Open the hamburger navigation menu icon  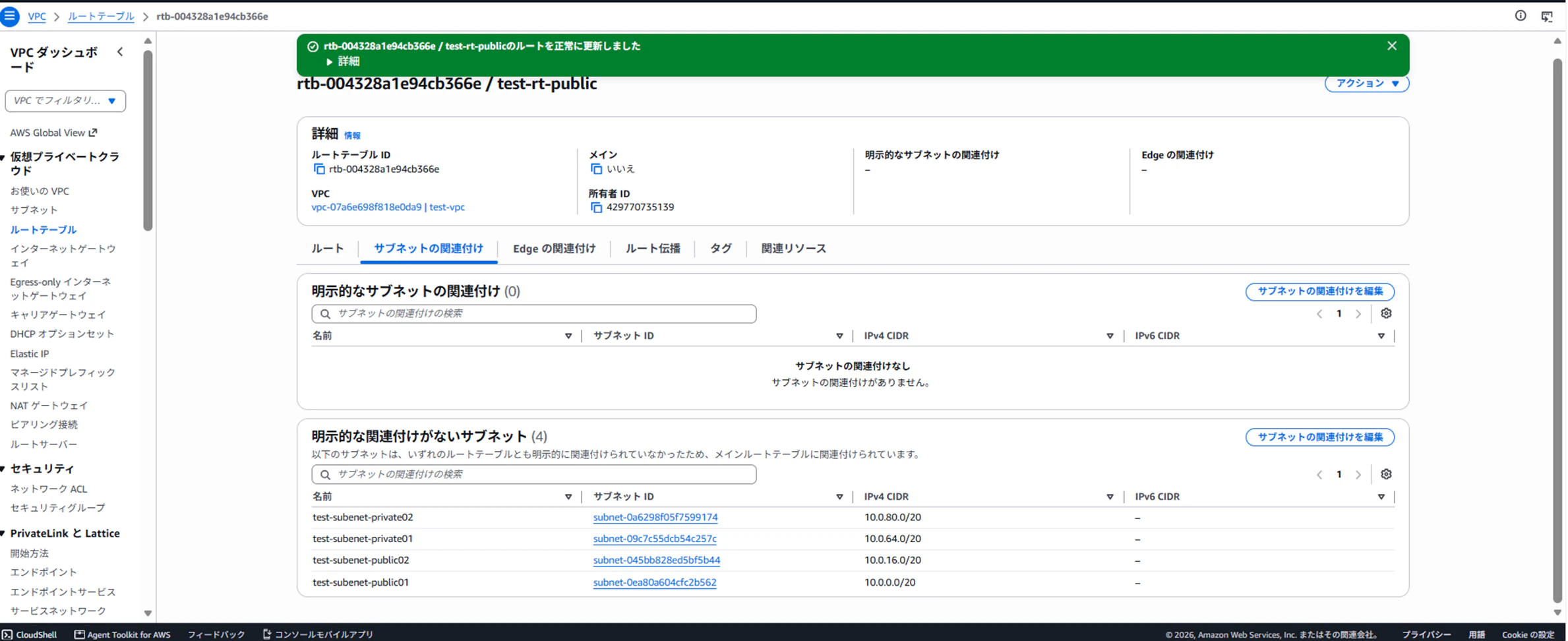pos(10,16)
